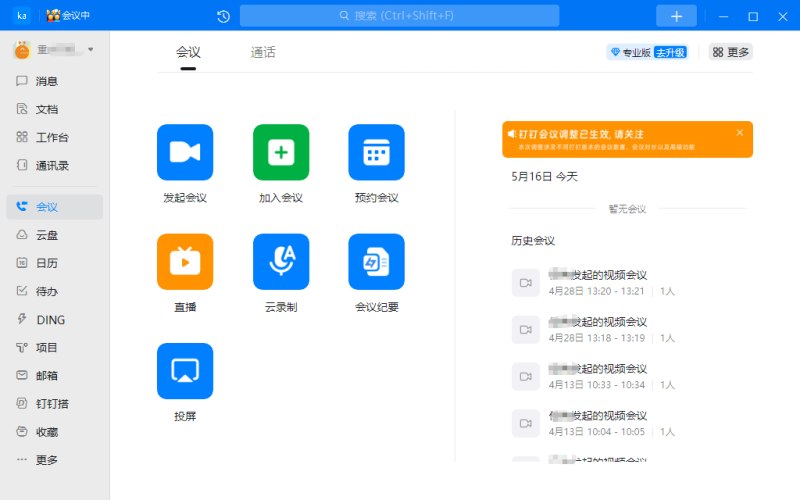800x500 pixels.
Task: Open the 更多 menu at top right
Action: coord(731,52)
